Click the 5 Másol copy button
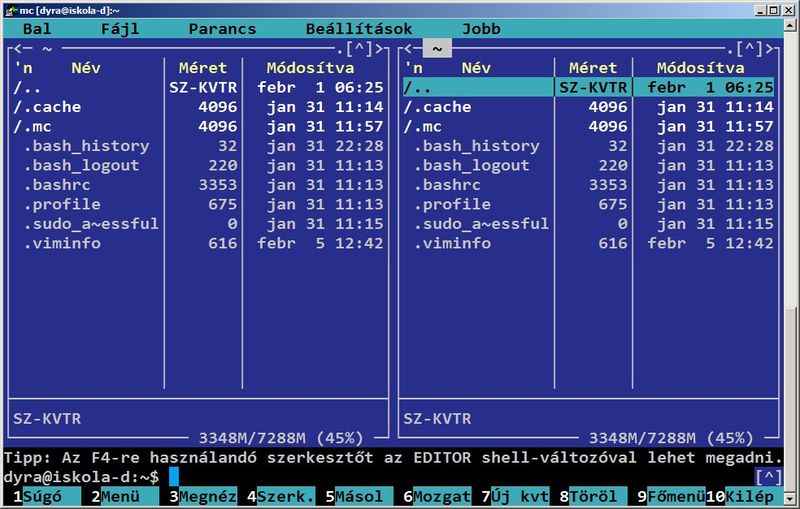Viewport: 800px width, 509px height. point(359,496)
